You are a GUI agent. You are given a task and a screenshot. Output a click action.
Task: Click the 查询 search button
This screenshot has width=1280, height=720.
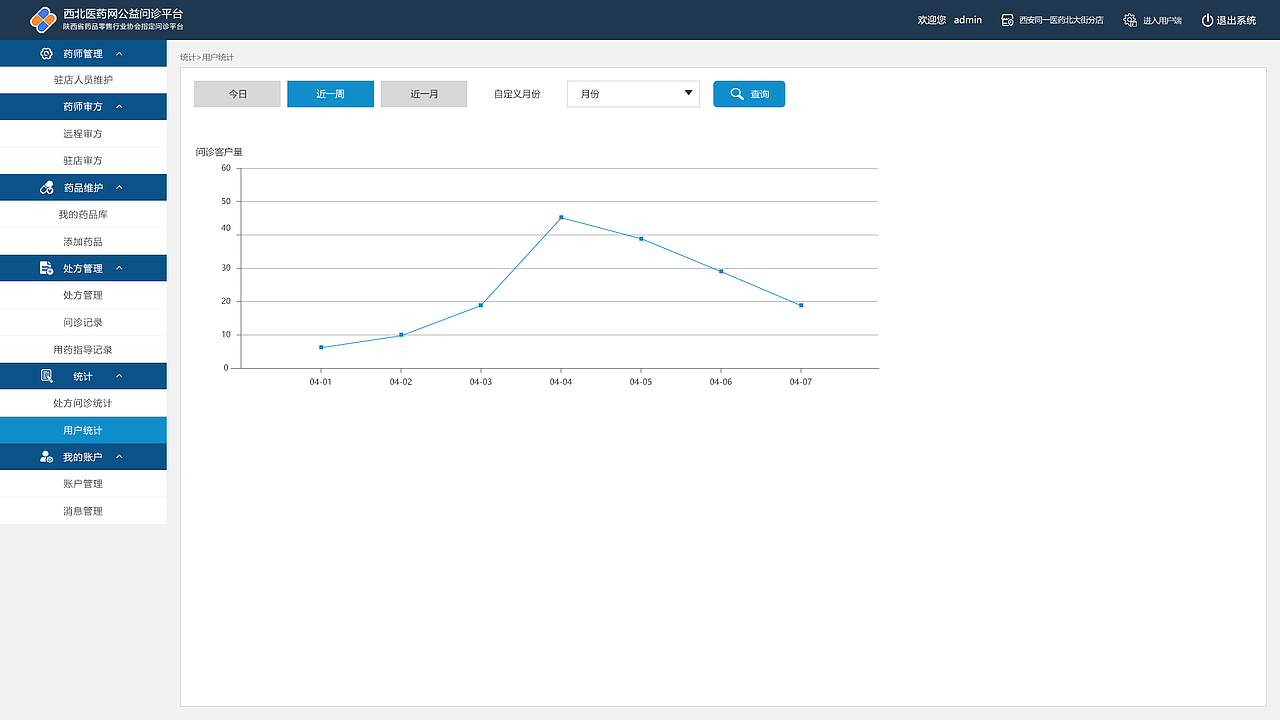(x=749, y=94)
